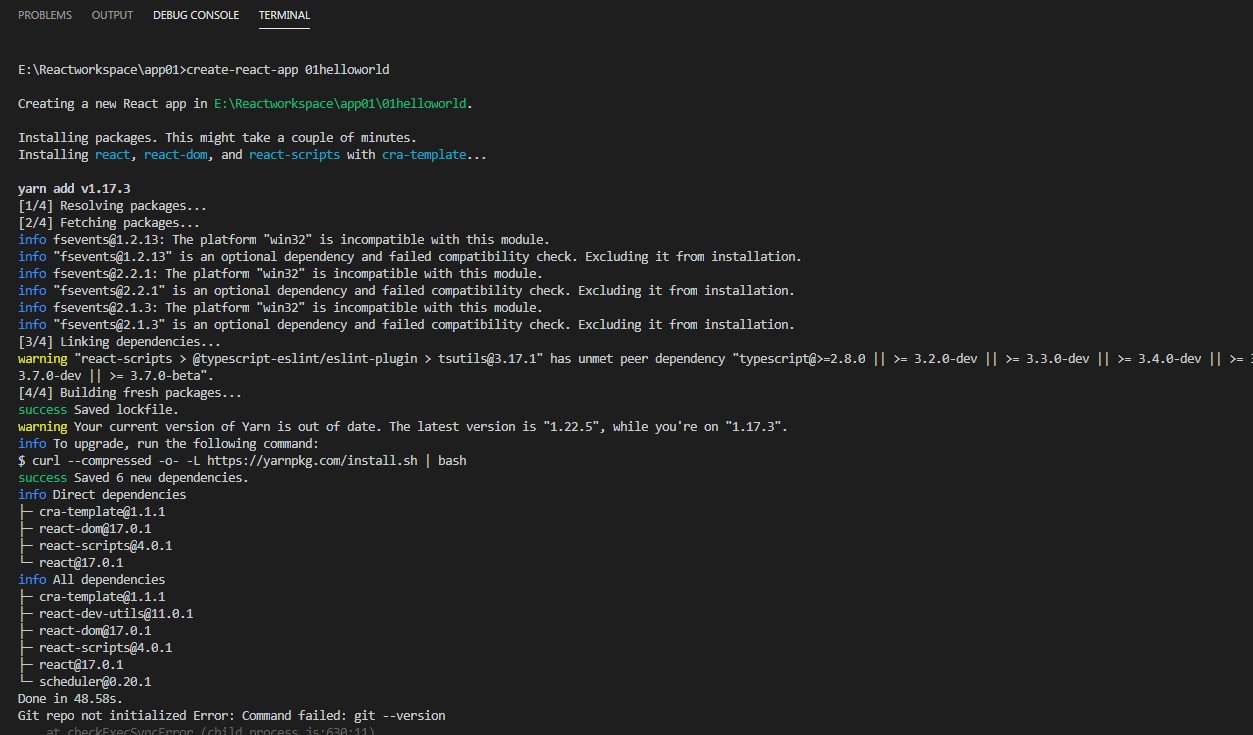Click the green 01helloworld folder path
1253x735 pixels.
340,104
